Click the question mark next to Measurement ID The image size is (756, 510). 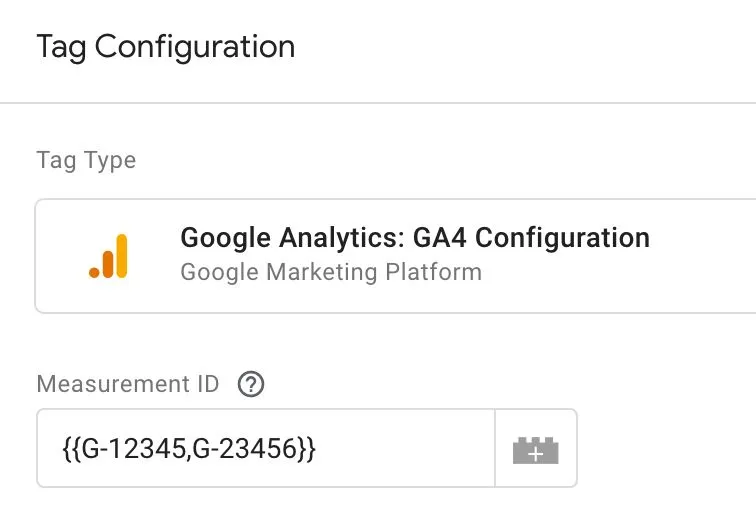pos(252,384)
